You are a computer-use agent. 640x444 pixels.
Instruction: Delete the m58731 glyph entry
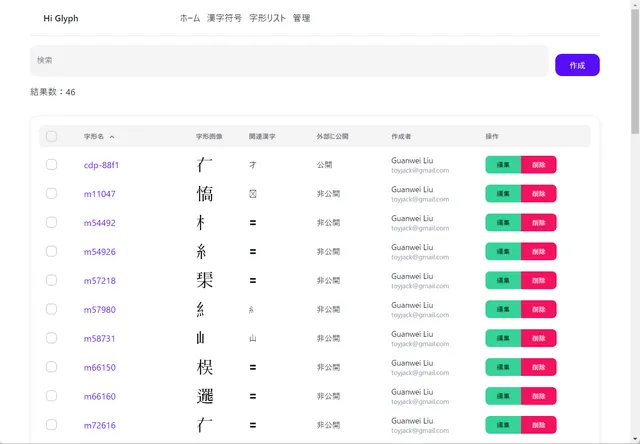(539, 338)
